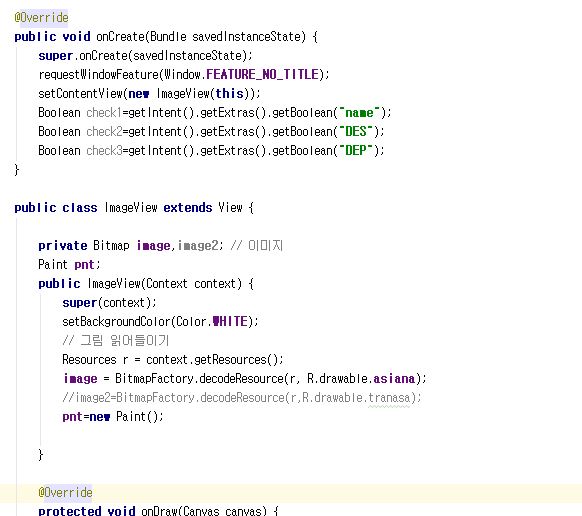Click the highlighted second @Override annotation
The image size is (582, 516).
[65, 492]
